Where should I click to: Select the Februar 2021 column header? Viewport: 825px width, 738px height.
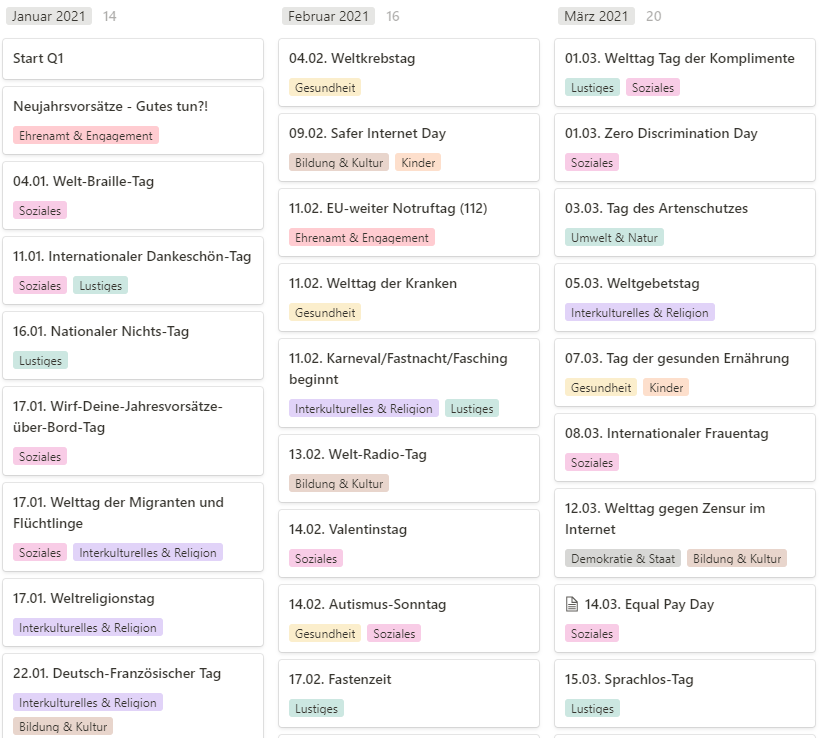click(328, 16)
